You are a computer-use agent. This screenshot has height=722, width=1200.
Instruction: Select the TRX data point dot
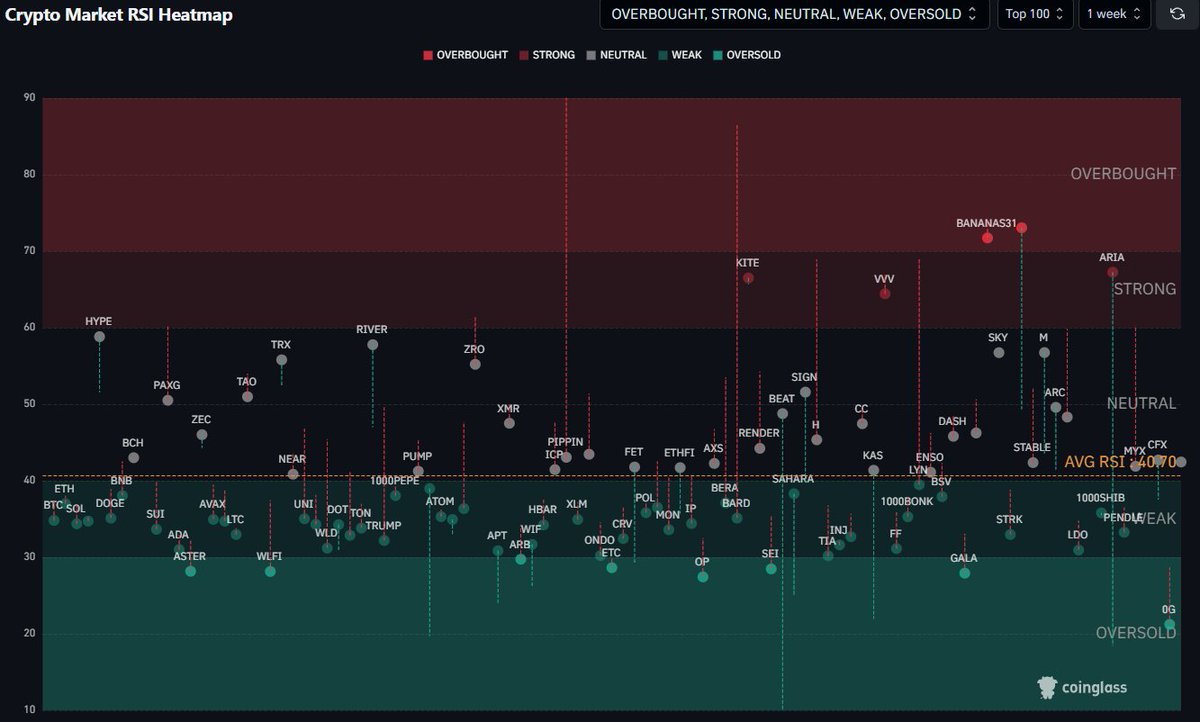pyautogui.click(x=281, y=360)
